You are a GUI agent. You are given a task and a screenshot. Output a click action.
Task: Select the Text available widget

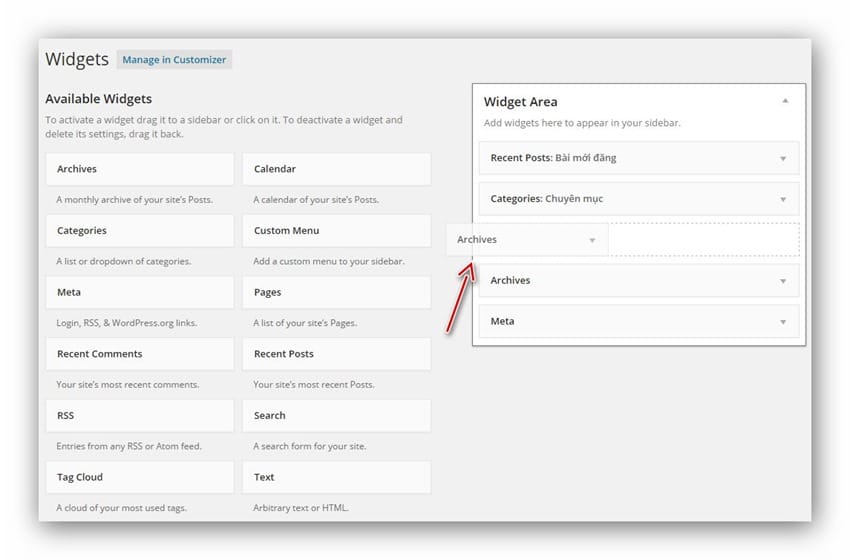(x=337, y=477)
